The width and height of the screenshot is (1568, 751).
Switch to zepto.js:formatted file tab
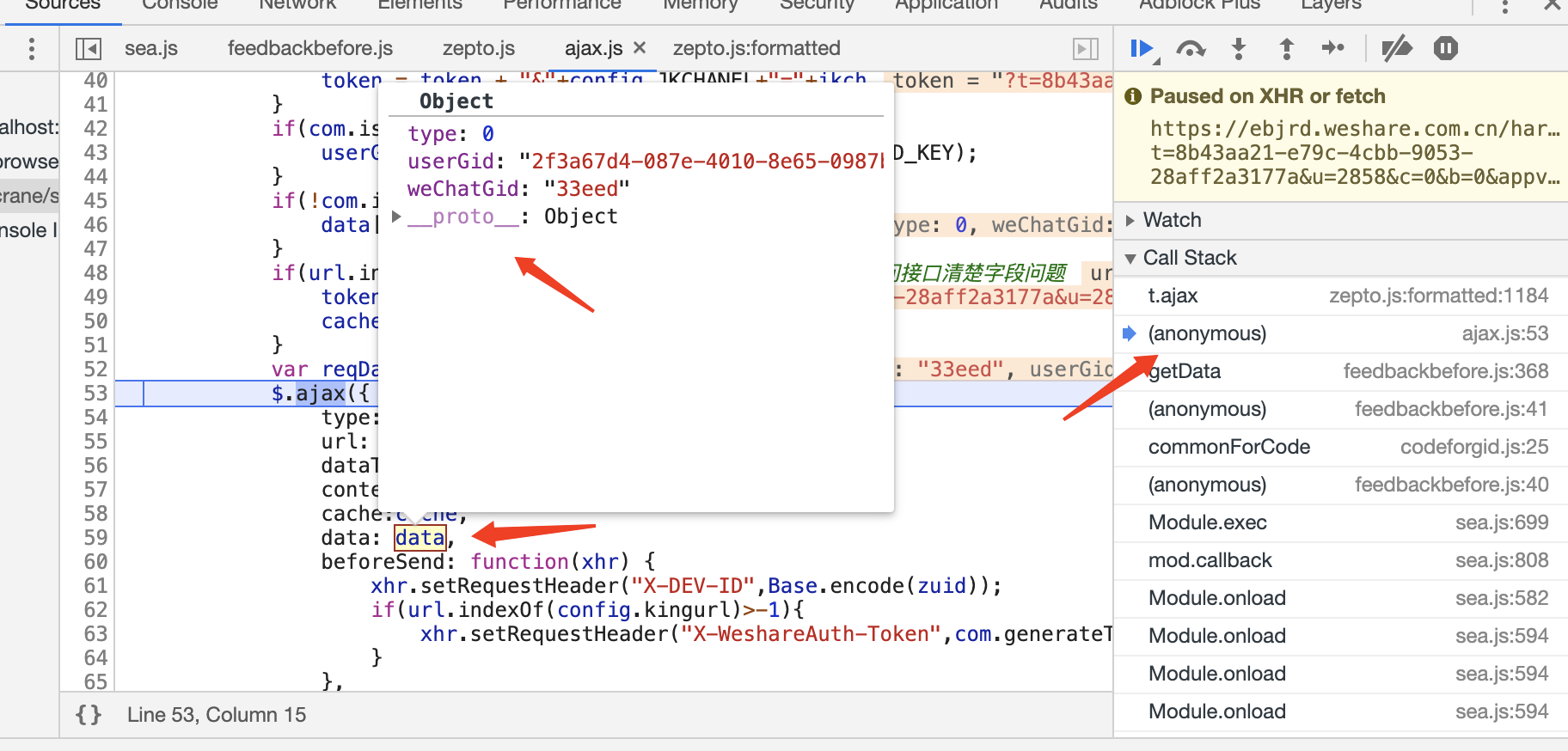[756, 48]
